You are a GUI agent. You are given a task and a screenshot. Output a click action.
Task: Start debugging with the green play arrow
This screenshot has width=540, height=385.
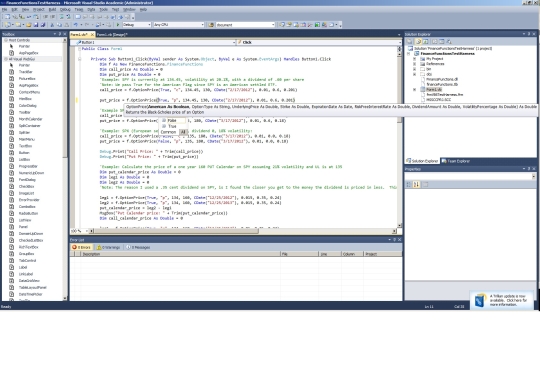click(118, 25)
